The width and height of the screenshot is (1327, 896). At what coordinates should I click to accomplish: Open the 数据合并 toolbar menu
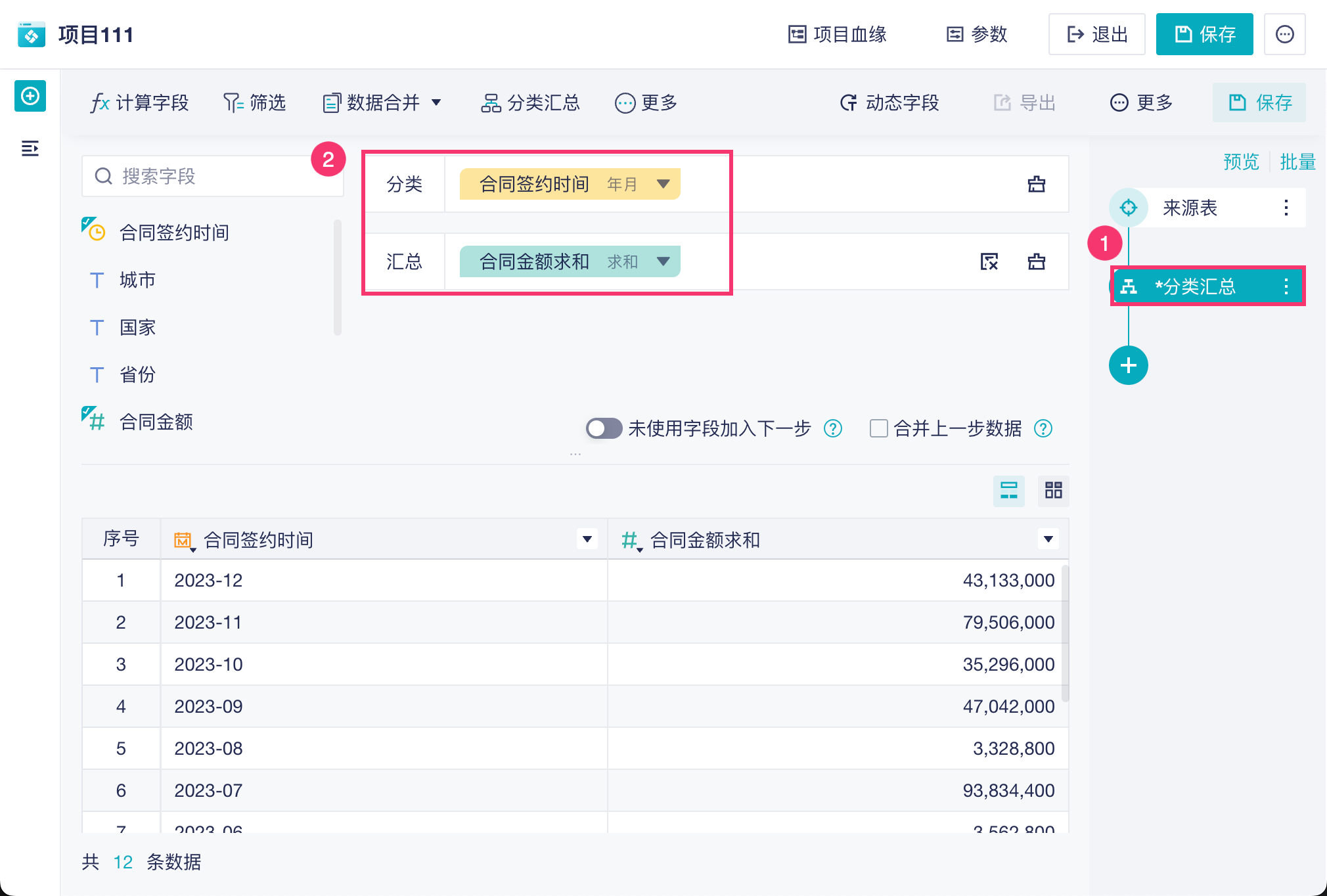click(382, 103)
